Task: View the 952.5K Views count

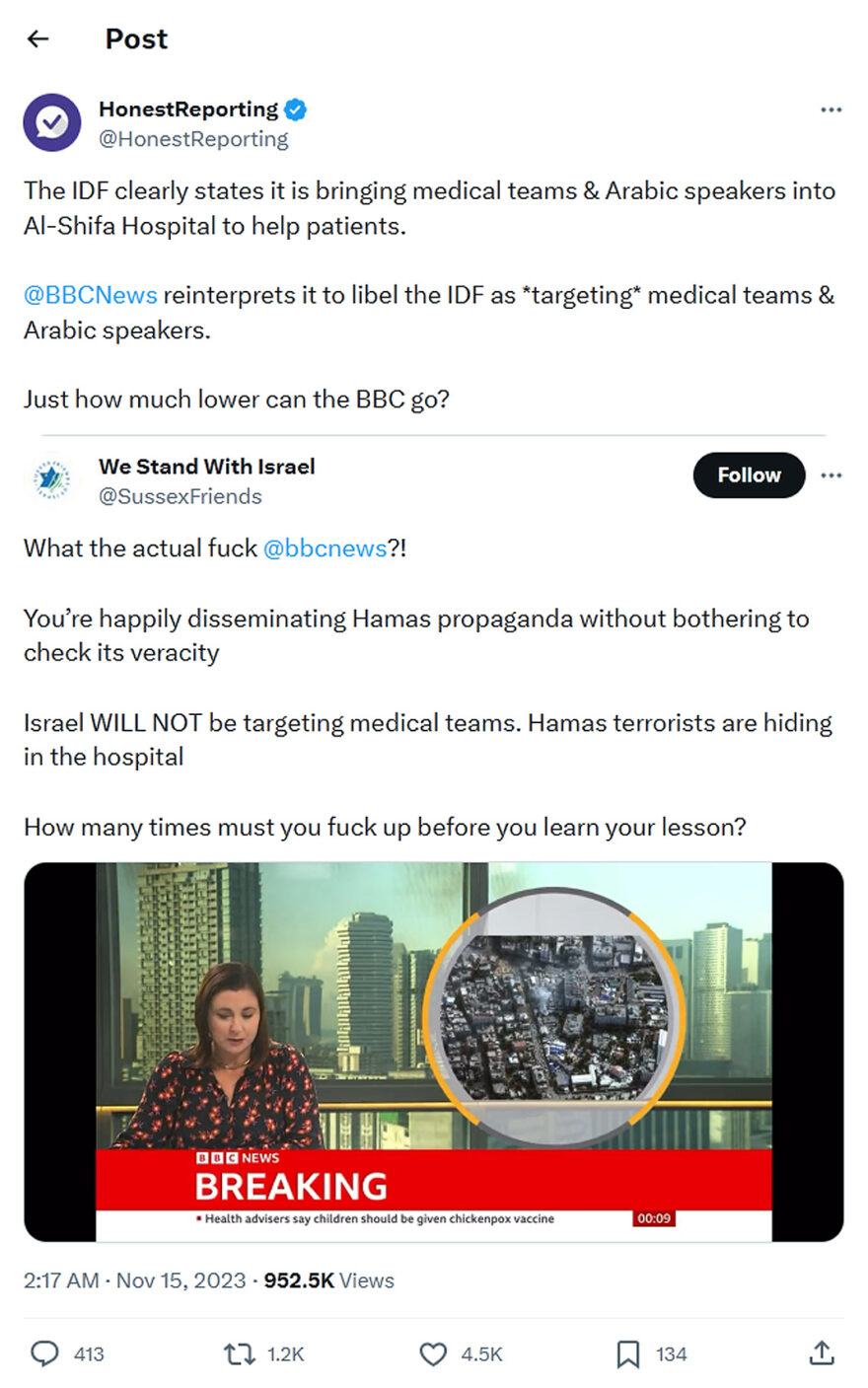Action: click(x=328, y=1280)
